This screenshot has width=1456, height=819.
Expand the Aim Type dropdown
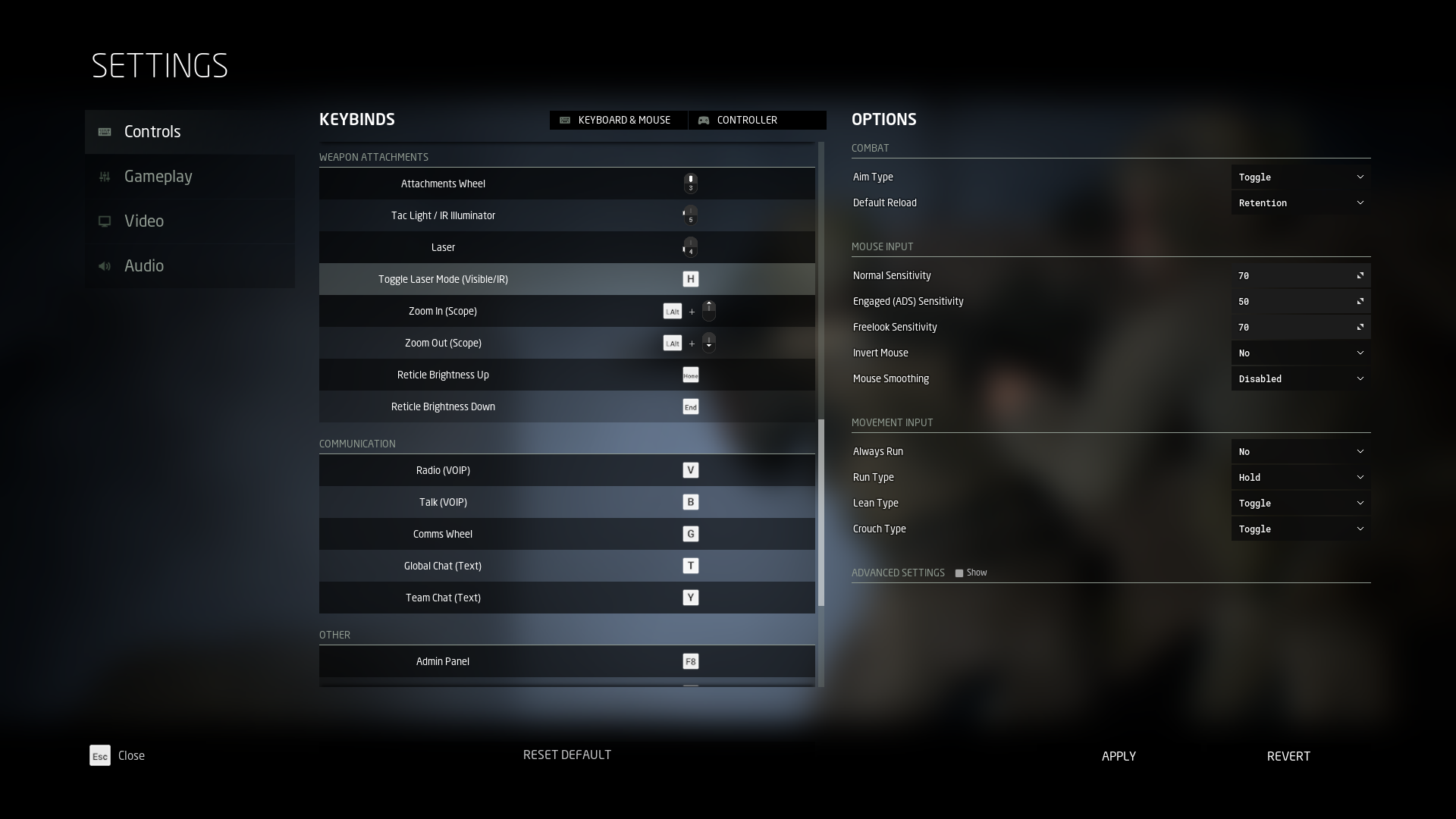point(1300,177)
